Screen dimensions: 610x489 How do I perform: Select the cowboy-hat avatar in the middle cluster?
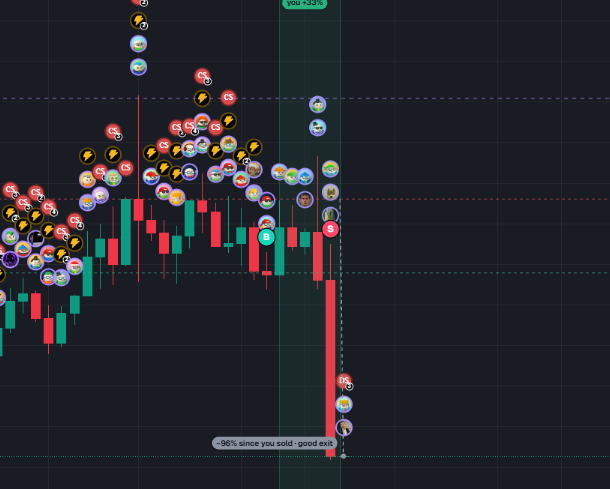(x=228, y=144)
